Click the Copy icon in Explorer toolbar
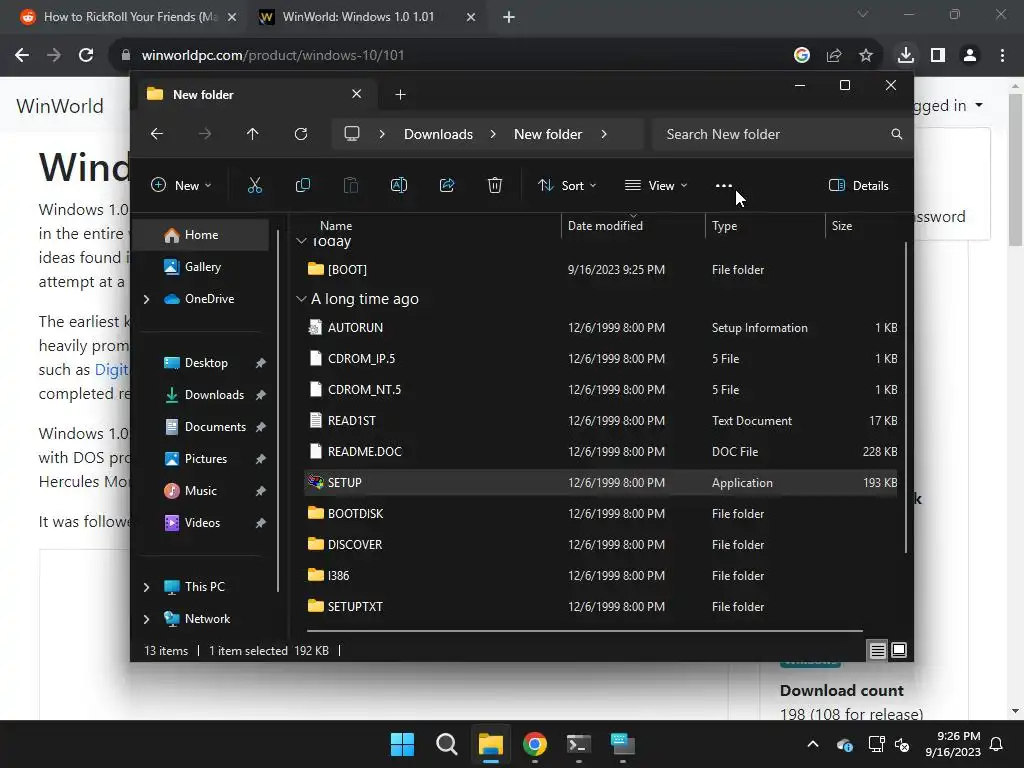Viewport: 1024px width, 768px height. [303, 185]
